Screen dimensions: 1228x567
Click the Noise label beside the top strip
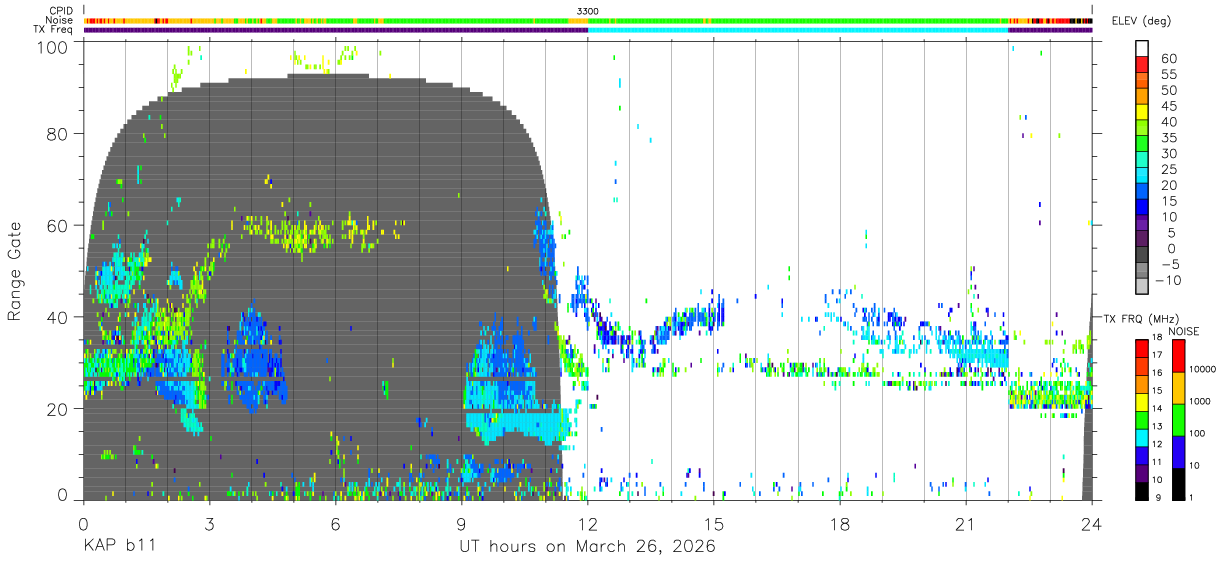click(59, 20)
